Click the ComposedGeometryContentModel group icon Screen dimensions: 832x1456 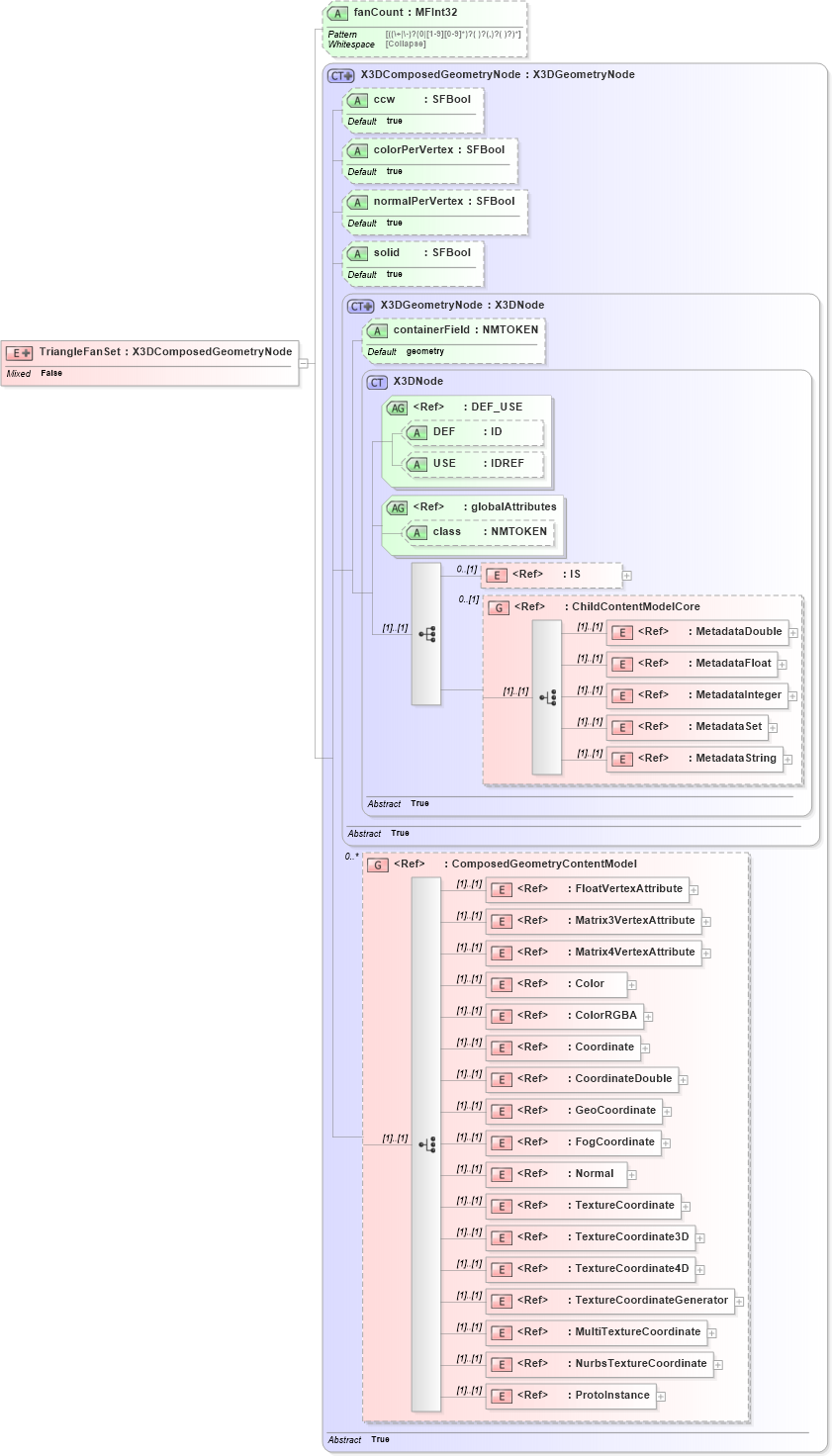(x=377, y=864)
